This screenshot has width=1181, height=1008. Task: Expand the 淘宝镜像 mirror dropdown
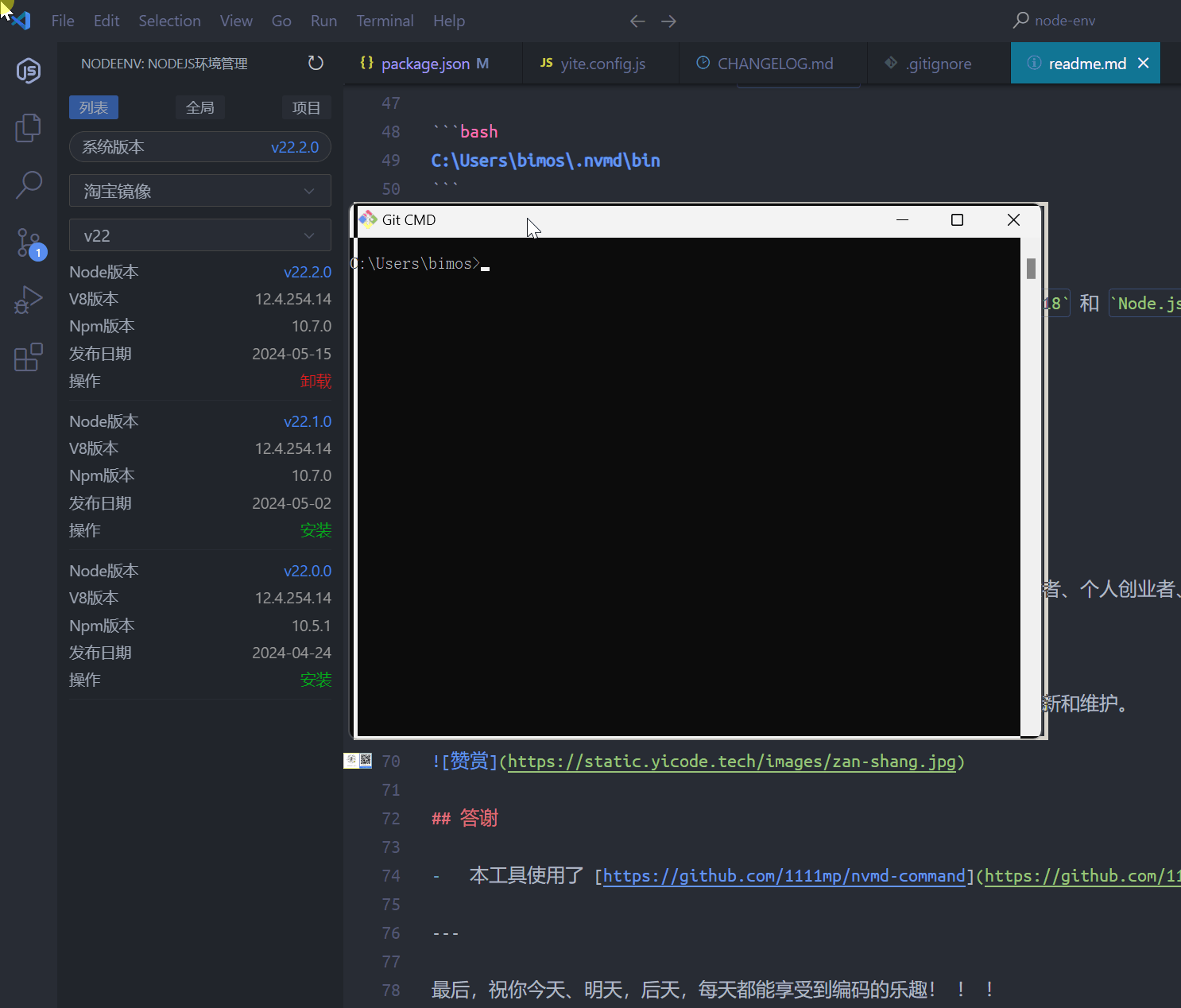point(200,191)
